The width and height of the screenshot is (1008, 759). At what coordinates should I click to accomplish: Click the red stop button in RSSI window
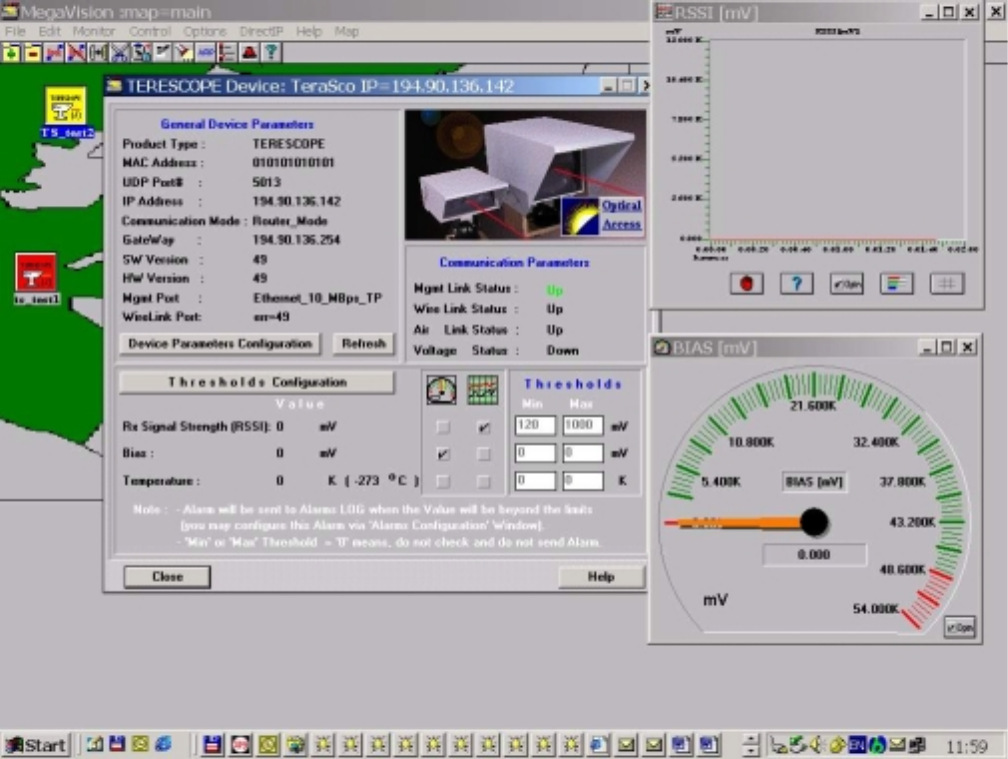[x=746, y=283]
